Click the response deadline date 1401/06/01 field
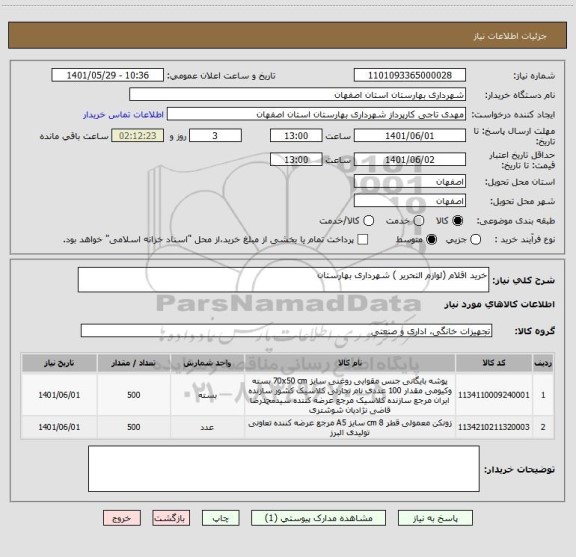The image size is (576, 557). pyautogui.click(x=410, y=136)
